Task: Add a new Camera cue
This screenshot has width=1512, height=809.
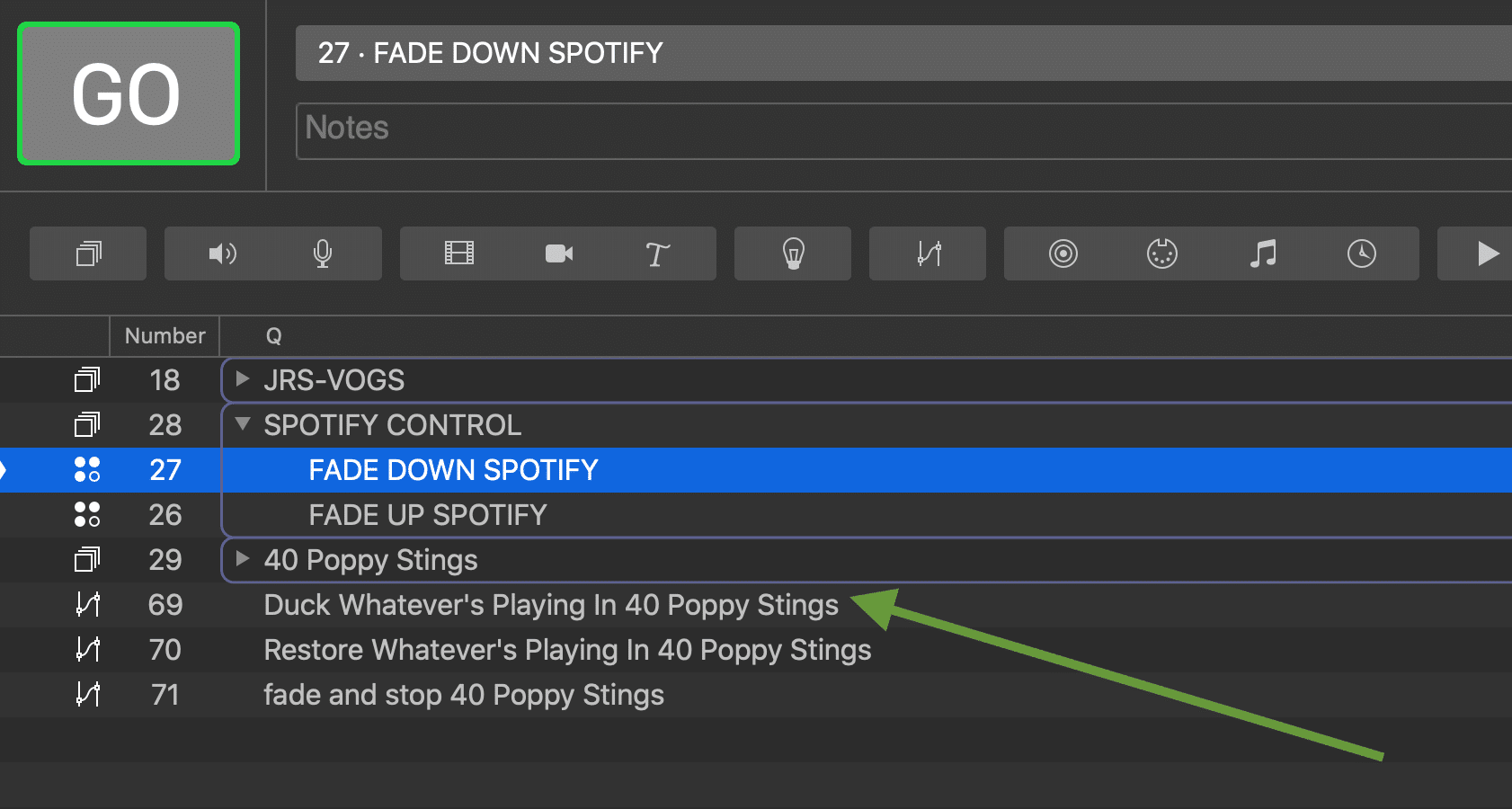Action: coord(559,253)
